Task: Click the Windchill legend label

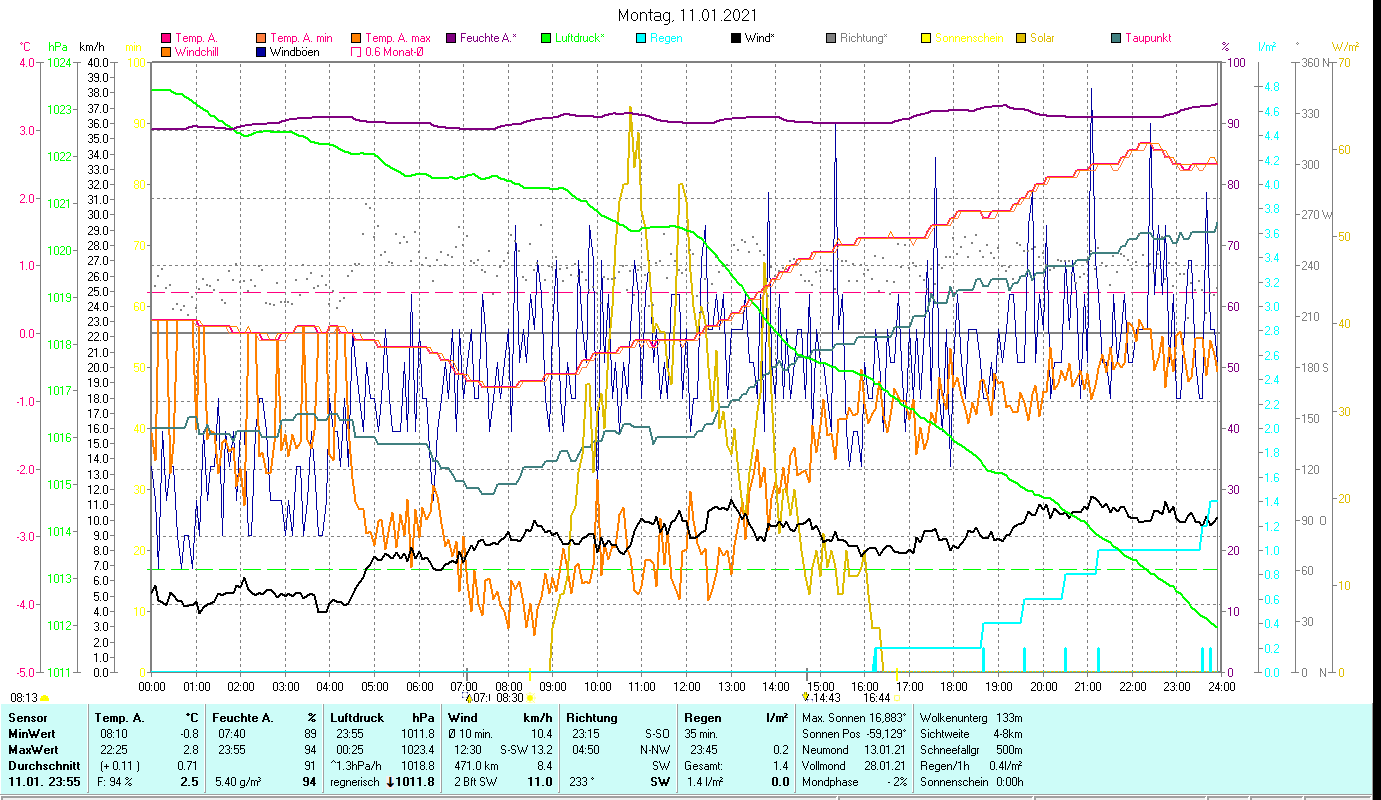Action: tap(197, 52)
